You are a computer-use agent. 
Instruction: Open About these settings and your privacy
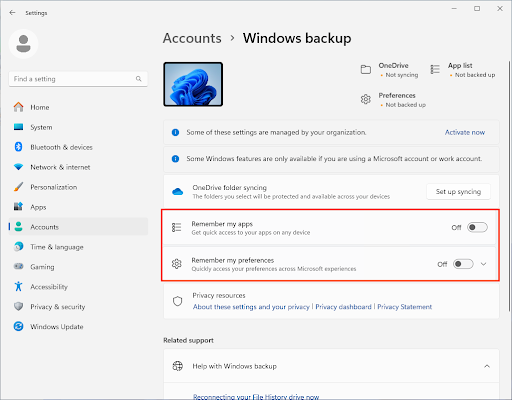click(x=251, y=307)
